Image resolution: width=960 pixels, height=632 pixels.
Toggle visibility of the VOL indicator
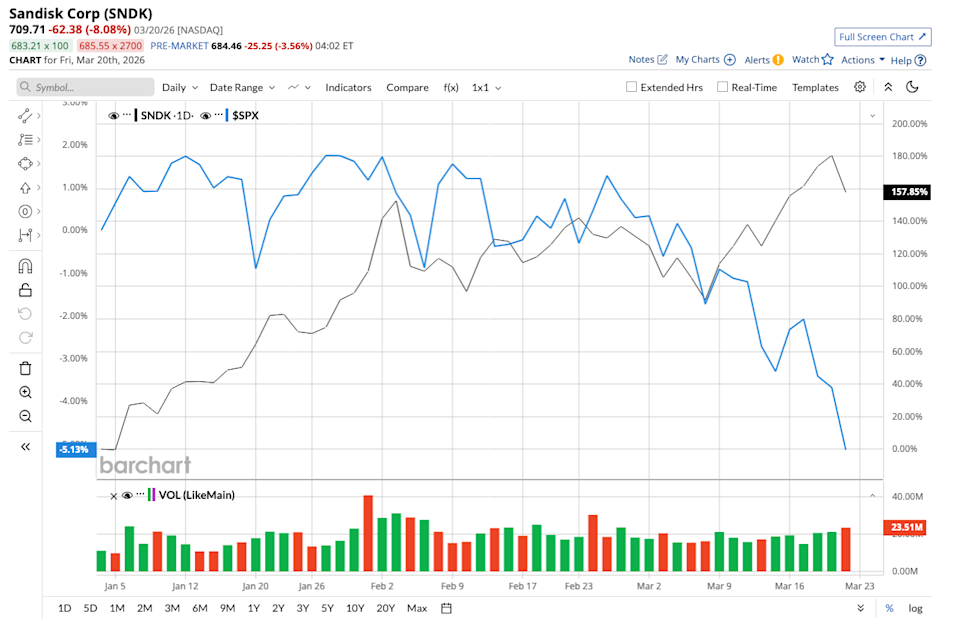pos(127,495)
